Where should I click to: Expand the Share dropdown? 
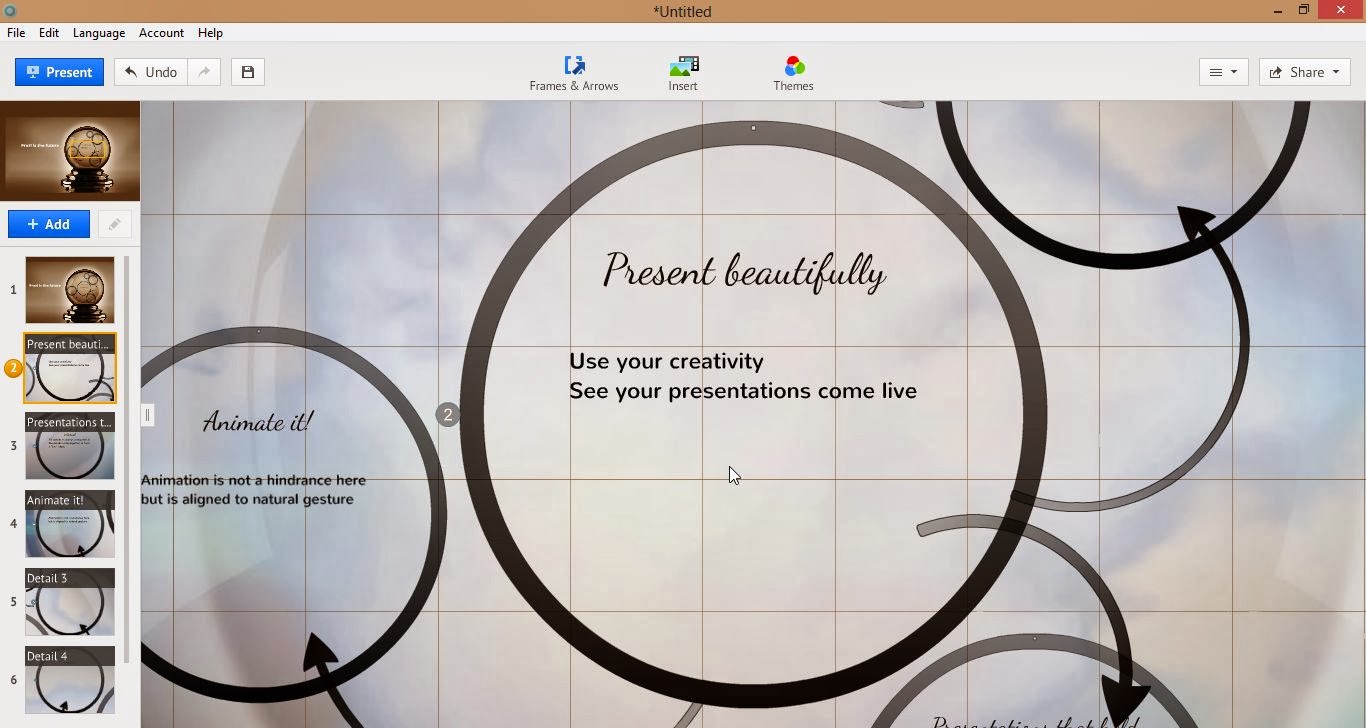tap(1305, 72)
